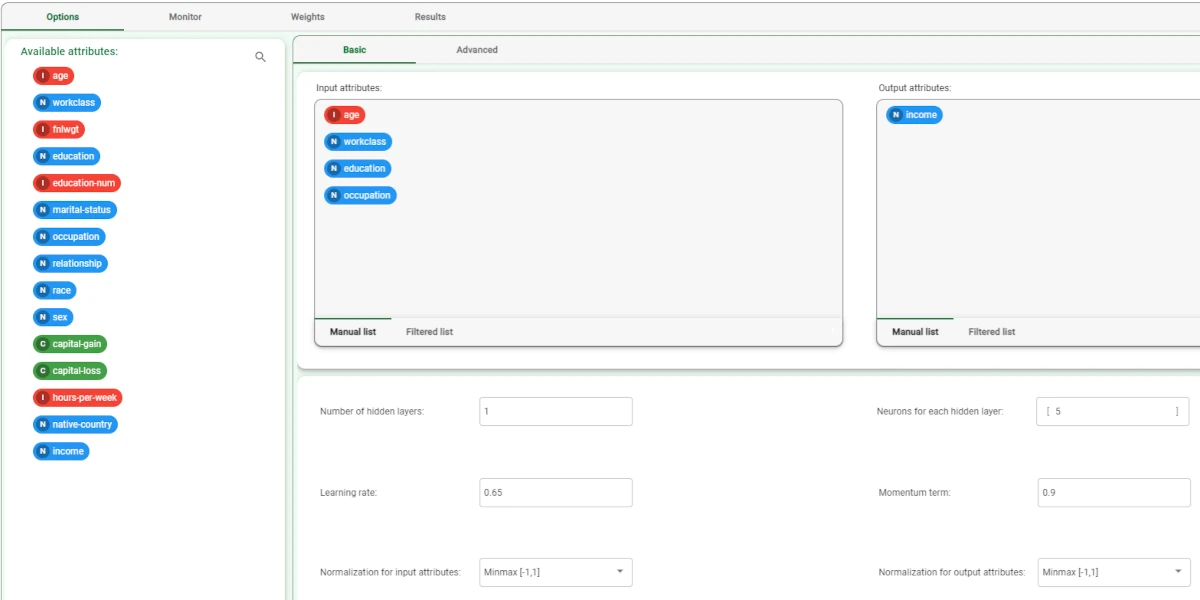The height and width of the screenshot is (600, 1200).
Task: Click education chip in Input attributes
Action: pyautogui.click(x=358, y=168)
